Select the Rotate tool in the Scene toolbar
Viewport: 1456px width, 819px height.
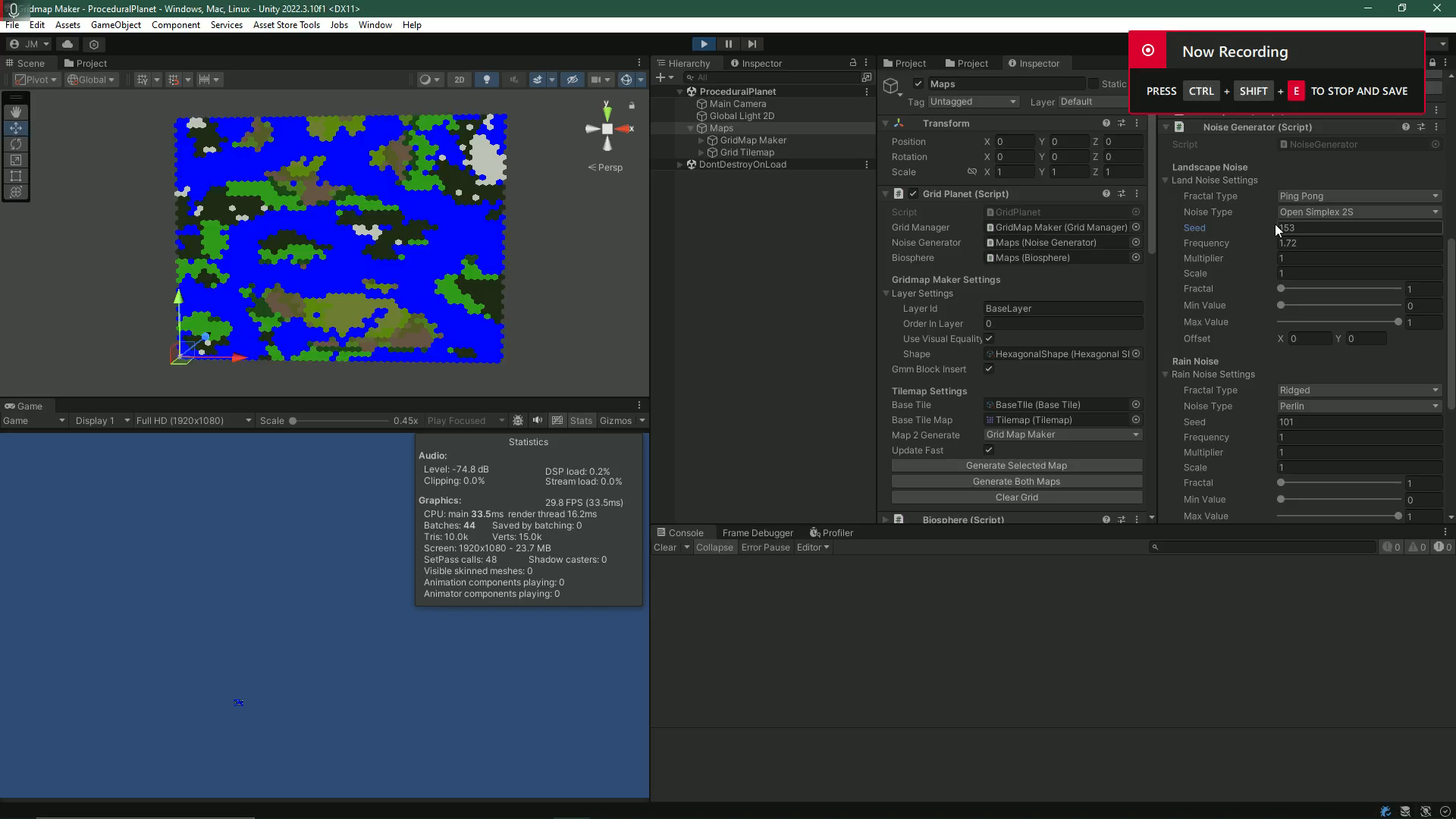pos(16,144)
